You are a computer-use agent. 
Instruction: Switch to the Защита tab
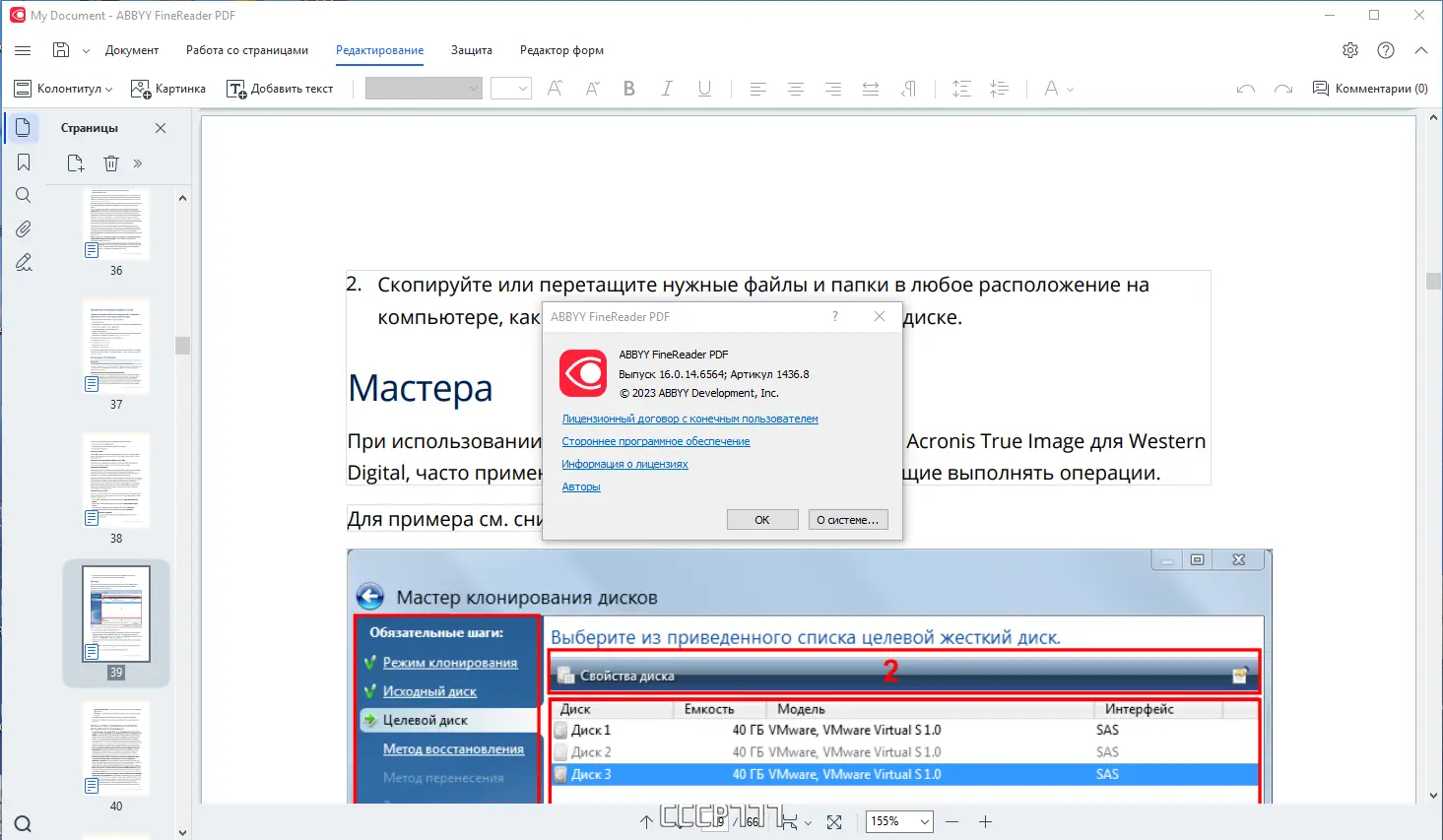[x=471, y=50]
